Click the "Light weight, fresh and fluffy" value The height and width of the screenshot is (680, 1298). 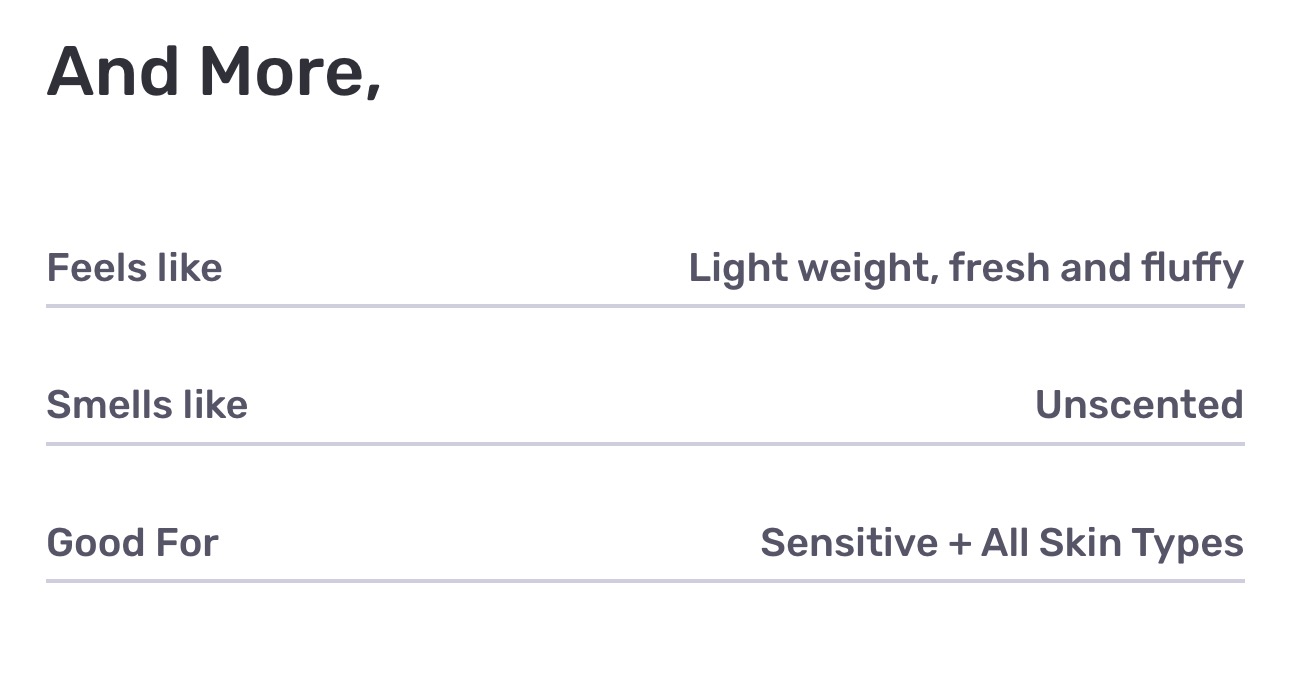coord(965,268)
